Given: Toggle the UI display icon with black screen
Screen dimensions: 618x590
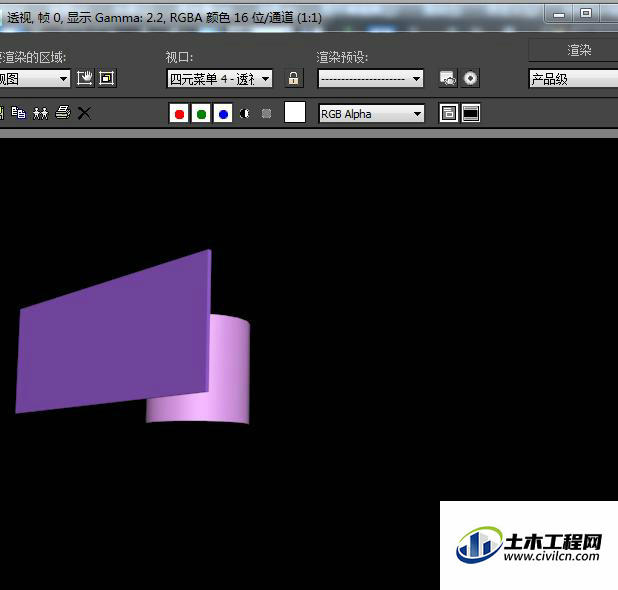Looking at the screenshot, I should click(471, 114).
